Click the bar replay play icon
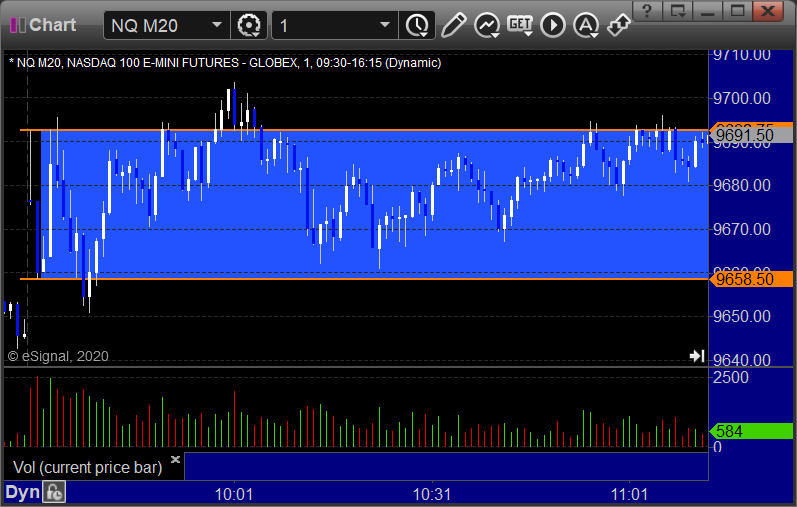The image size is (797, 507). 553,25
